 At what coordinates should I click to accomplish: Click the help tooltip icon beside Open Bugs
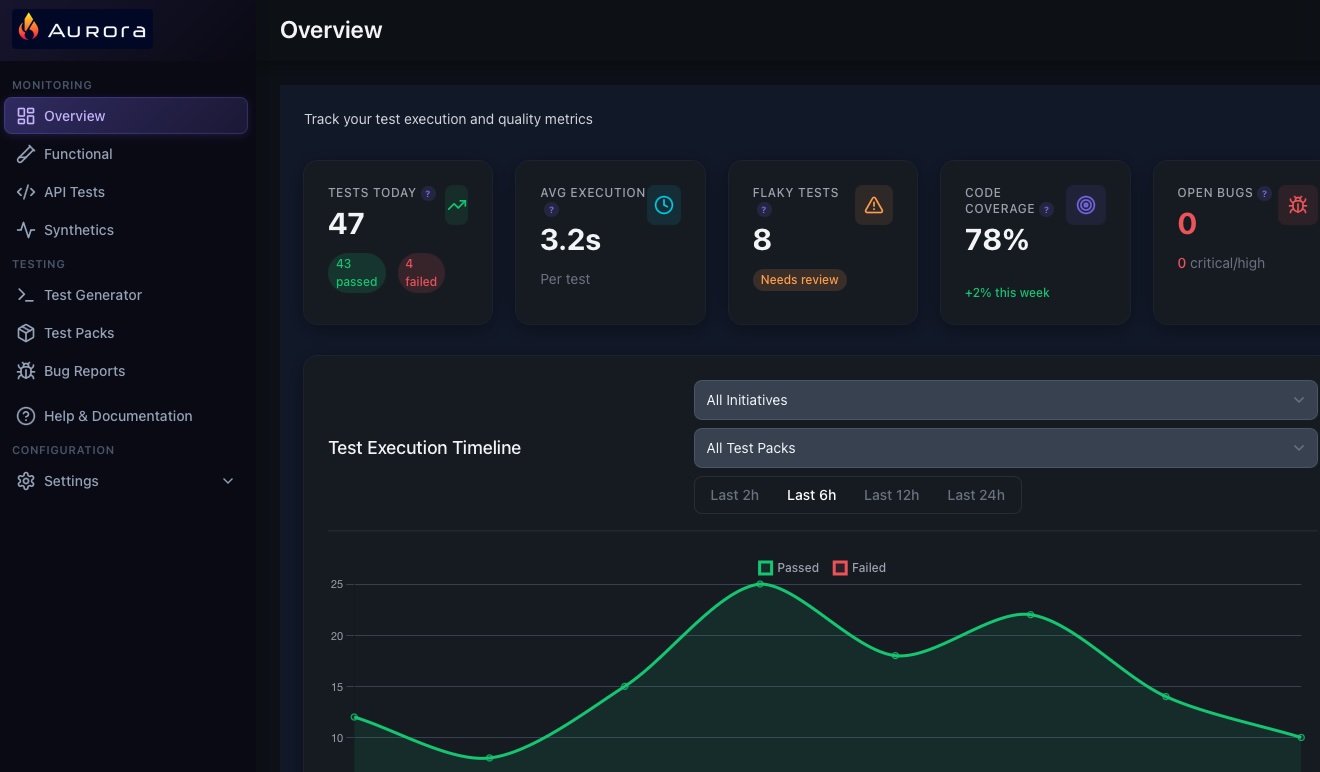[1265, 193]
